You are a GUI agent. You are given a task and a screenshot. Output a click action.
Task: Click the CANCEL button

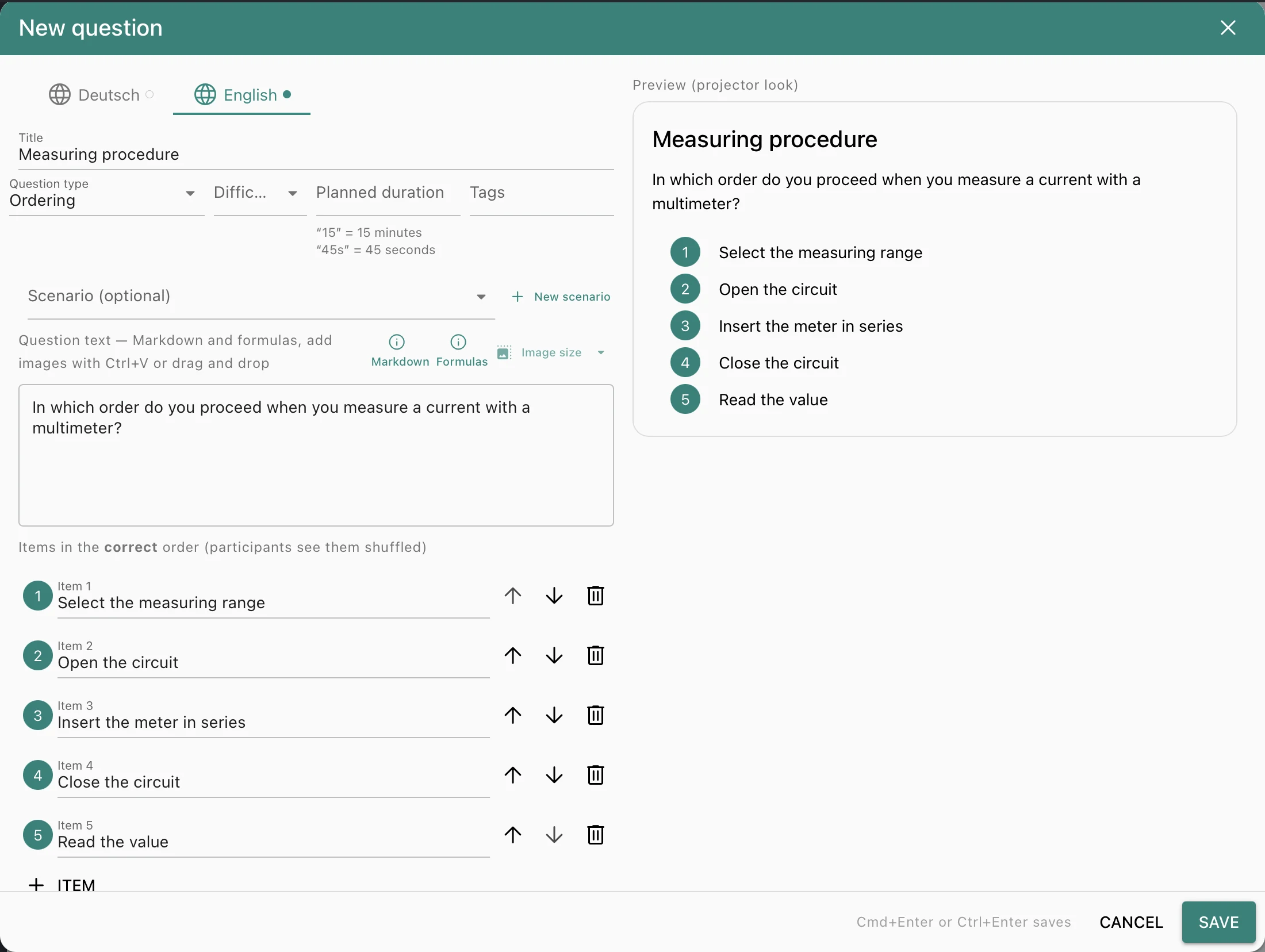pos(1131,922)
